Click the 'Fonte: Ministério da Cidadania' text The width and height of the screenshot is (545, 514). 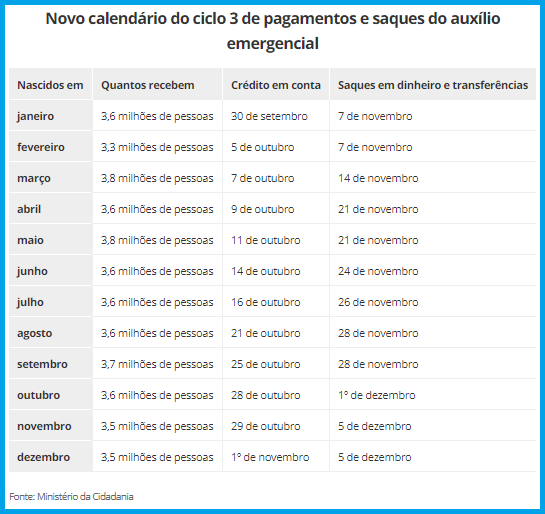pos(71,496)
